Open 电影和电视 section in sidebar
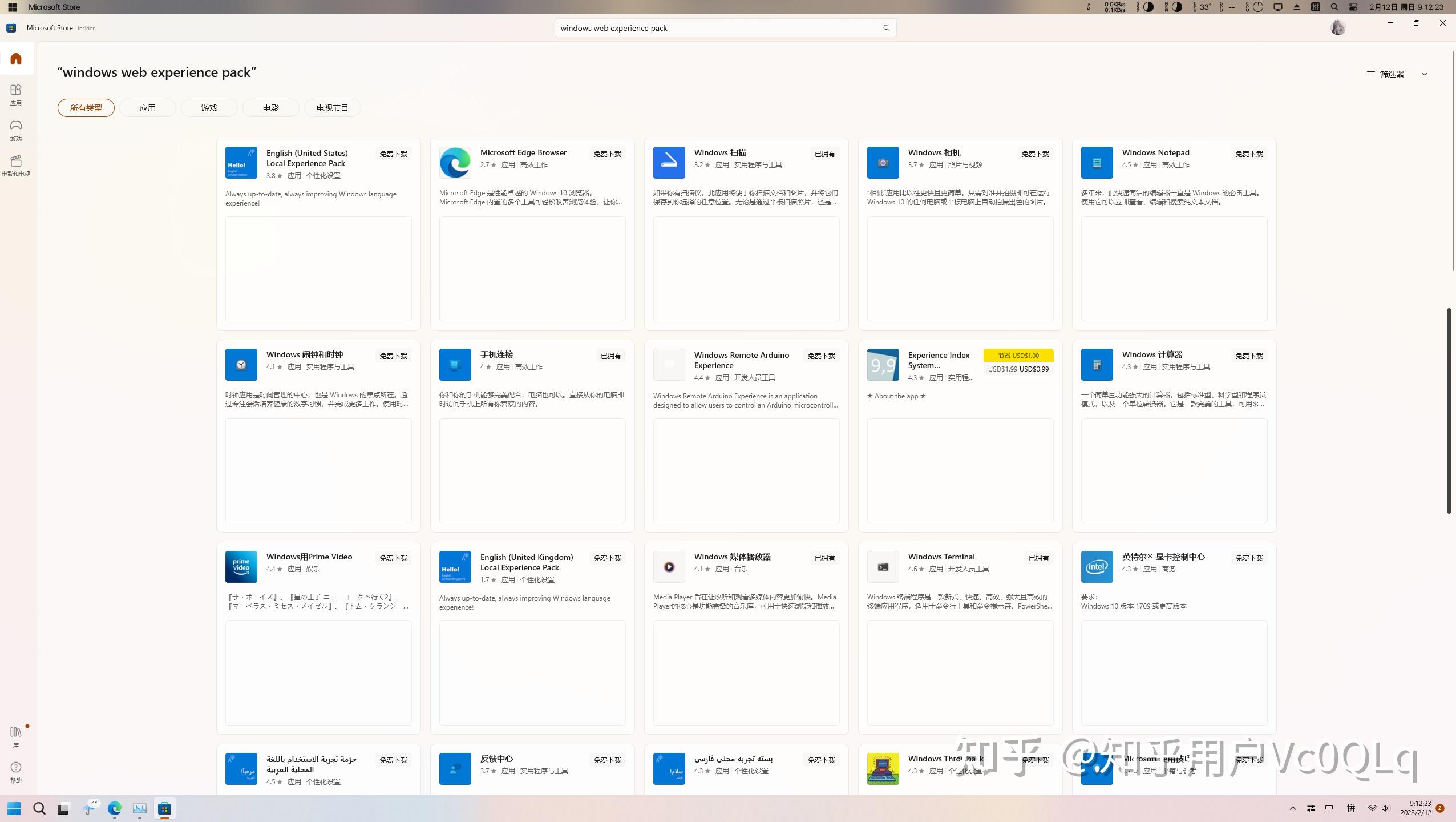 click(x=16, y=166)
